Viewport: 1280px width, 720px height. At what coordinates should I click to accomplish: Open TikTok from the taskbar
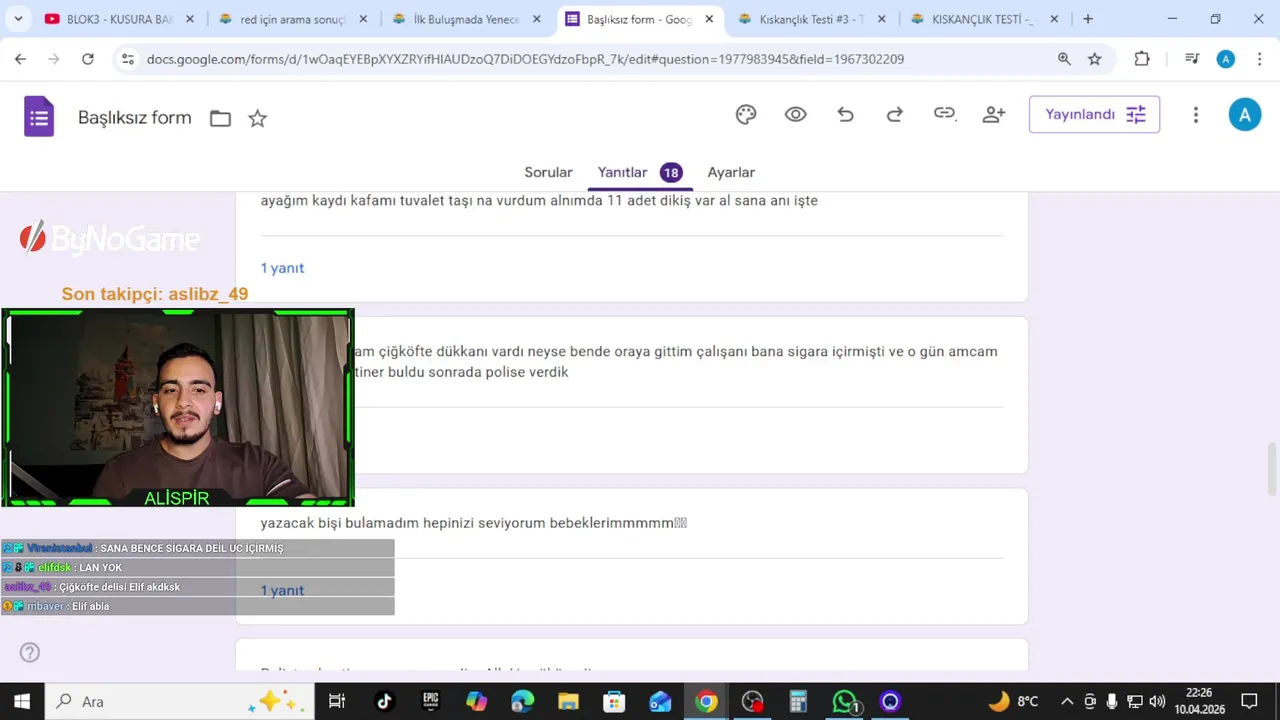(384, 701)
